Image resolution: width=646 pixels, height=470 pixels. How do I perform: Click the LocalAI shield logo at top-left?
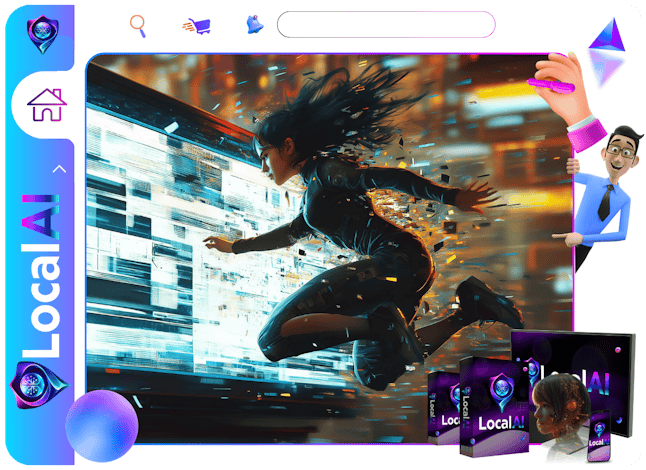[x=42, y=32]
